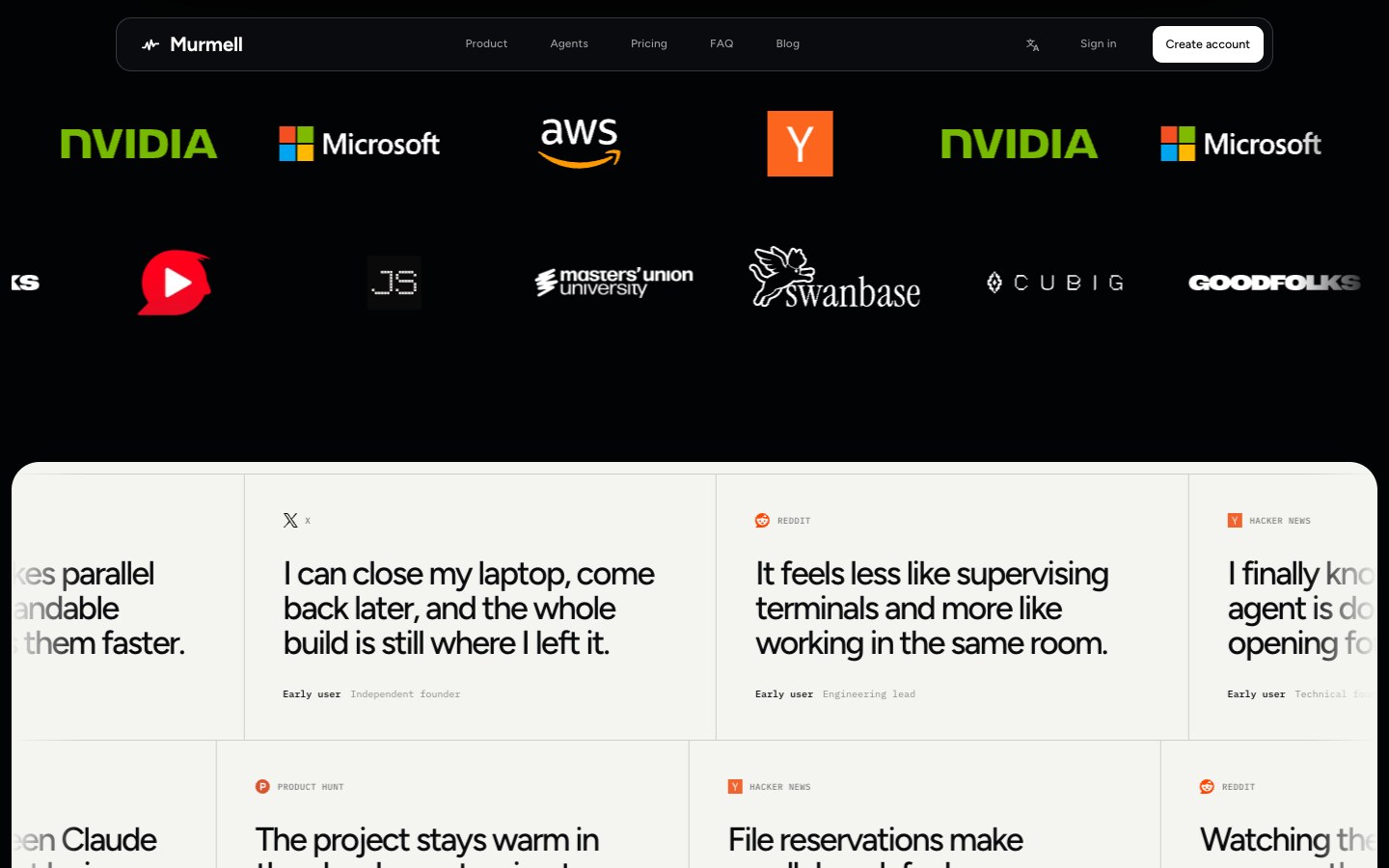The width and height of the screenshot is (1389, 868).
Task: Click the JS square logo
Action: coord(395,283)
